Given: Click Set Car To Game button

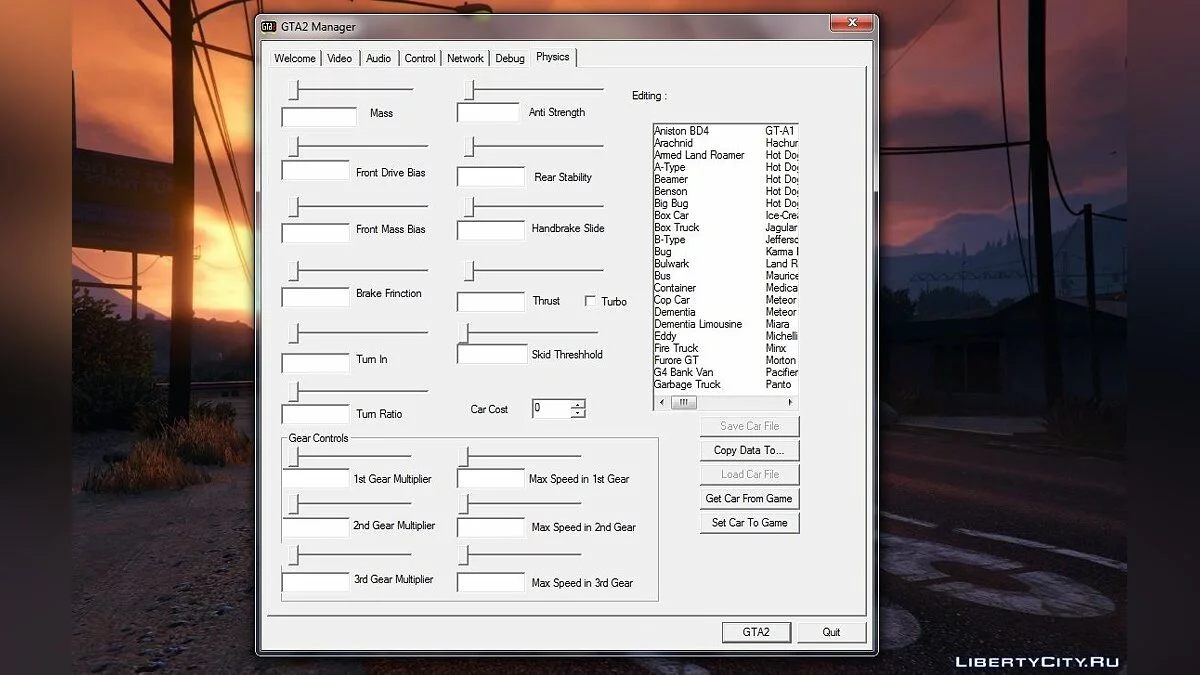Looking at the screenshot, I should 749,522.
